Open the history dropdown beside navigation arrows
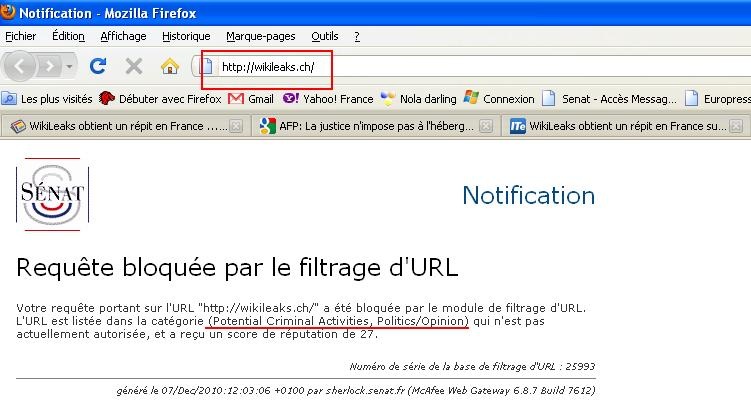751x419 pixels. (x=69, y=66)
